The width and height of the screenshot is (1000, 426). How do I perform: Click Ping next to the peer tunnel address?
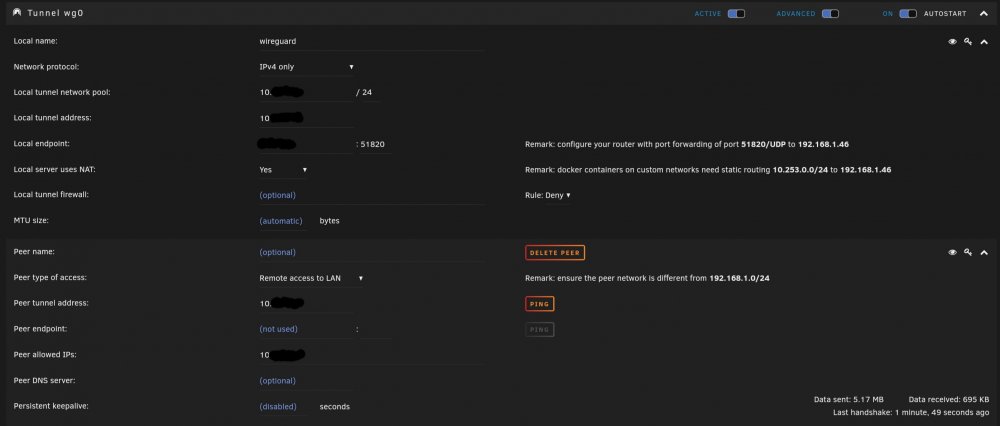[540, 304]
